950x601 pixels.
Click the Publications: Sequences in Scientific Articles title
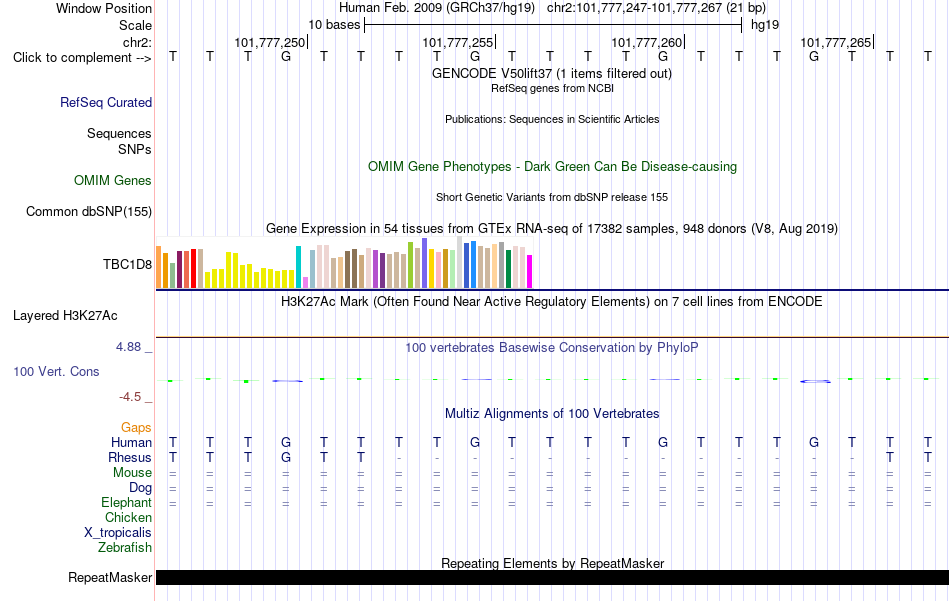coord(552,119)
